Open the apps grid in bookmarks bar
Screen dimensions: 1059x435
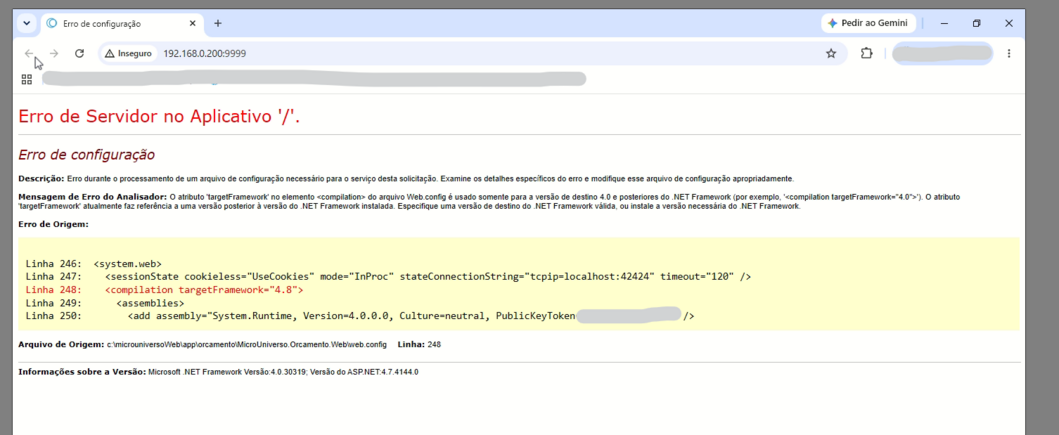[x=27, y=80]
